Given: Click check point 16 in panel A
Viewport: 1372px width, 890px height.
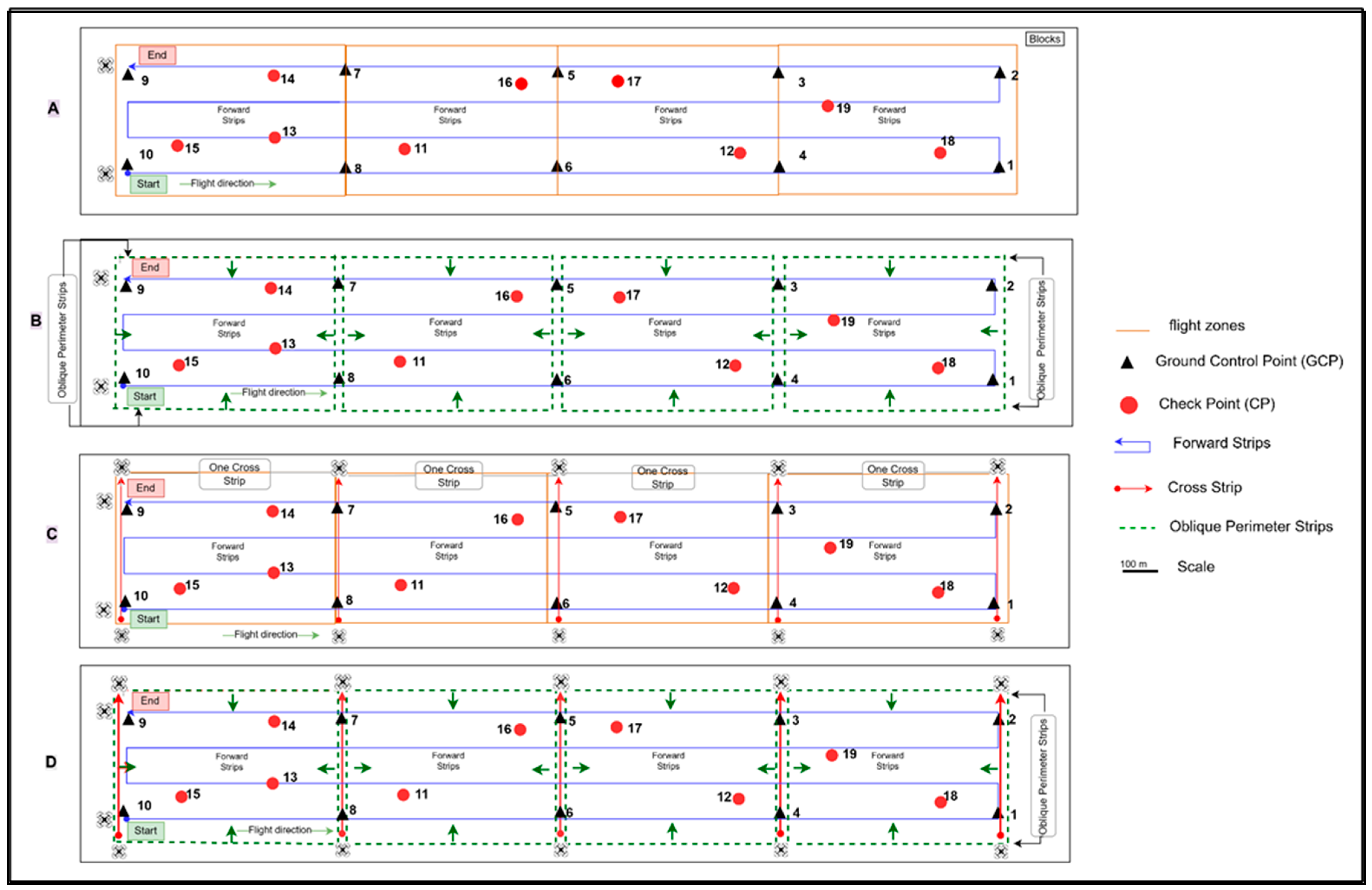Looking at the screenshot, I should click(x=521, y=84).
